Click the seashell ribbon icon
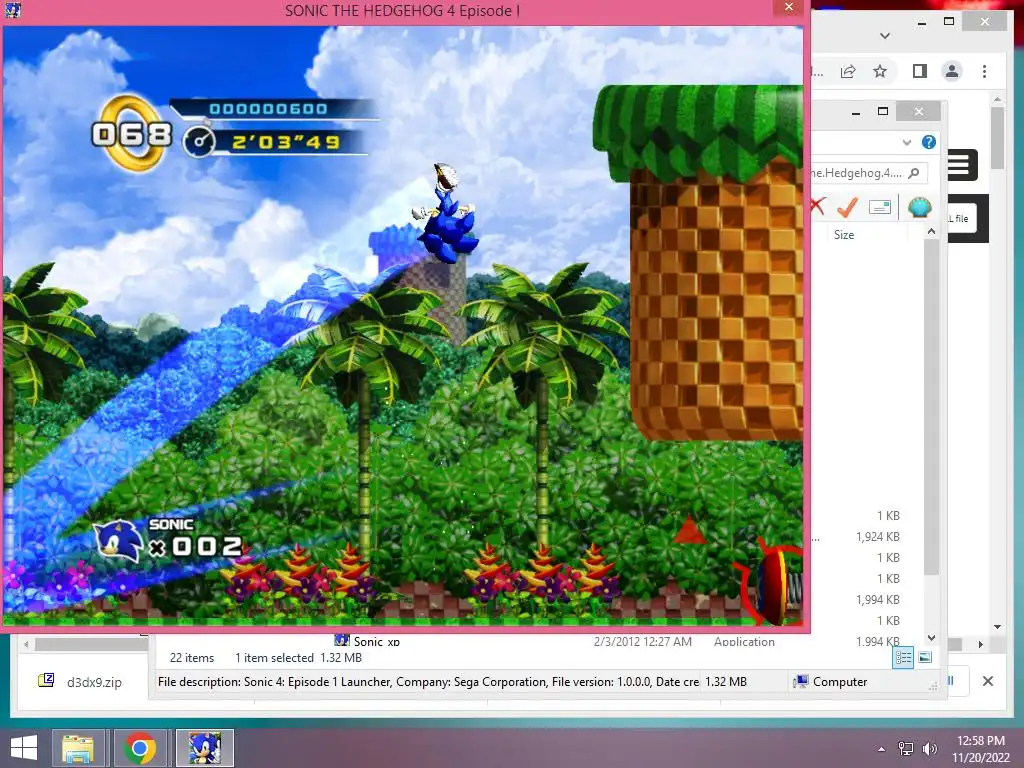The width and height of the screenshot is (1024, 768). click(920, 208)
